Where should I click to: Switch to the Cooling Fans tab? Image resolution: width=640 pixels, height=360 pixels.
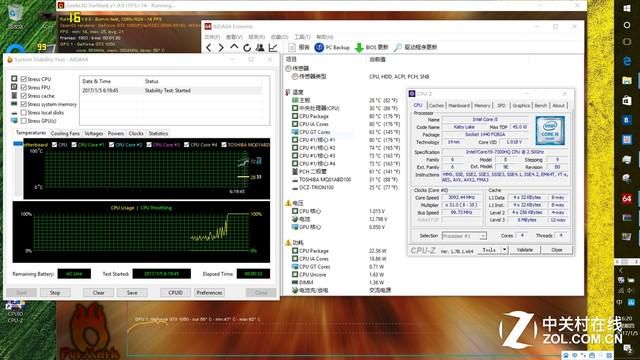tap(65, 133)
